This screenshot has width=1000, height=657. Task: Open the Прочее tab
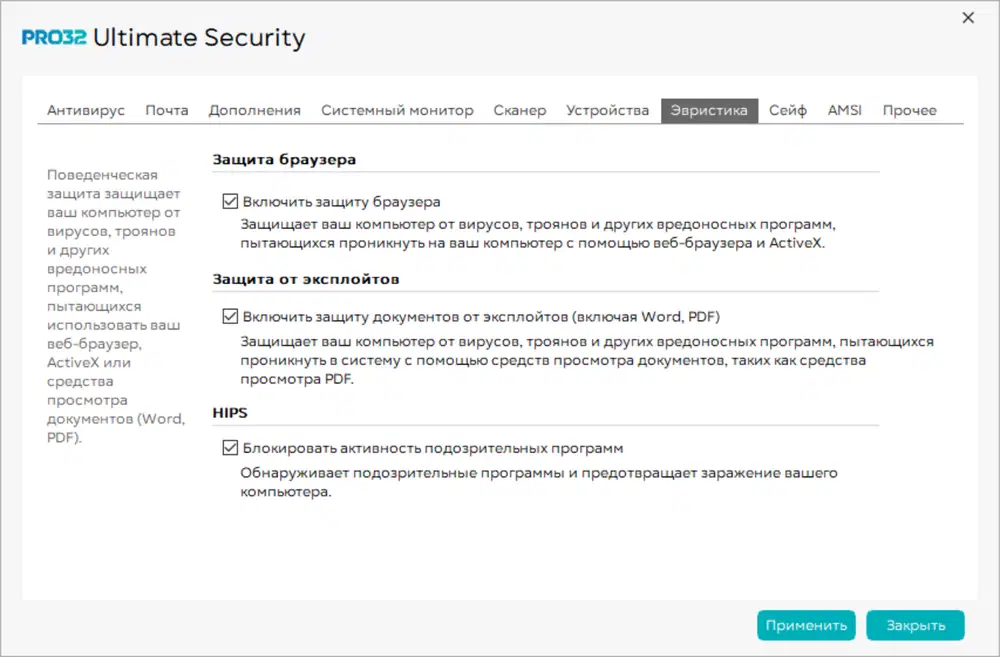(909, 110)
